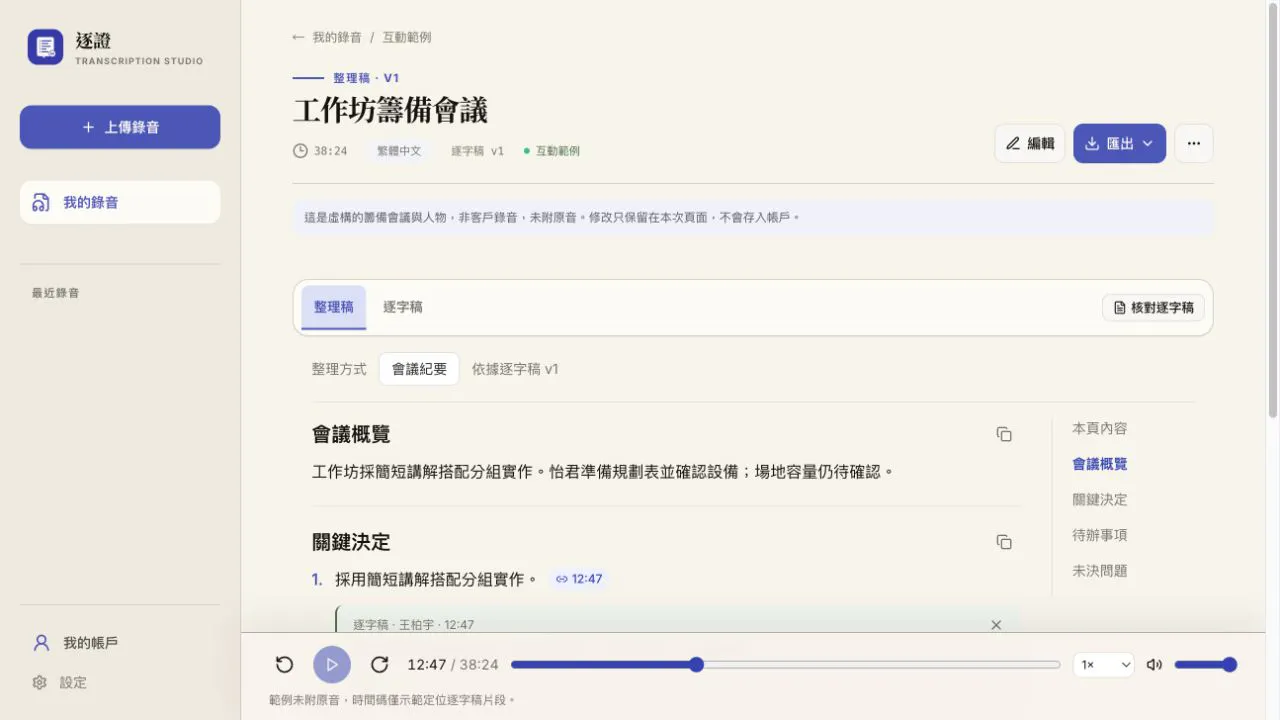Click the play button
Screen dimensions: 1280x720
332,665
